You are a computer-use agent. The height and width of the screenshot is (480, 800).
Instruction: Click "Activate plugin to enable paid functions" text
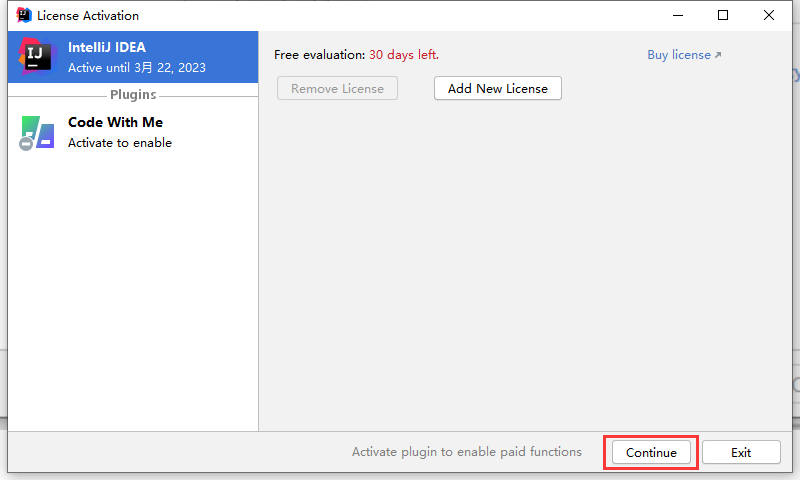pos(466,452)
